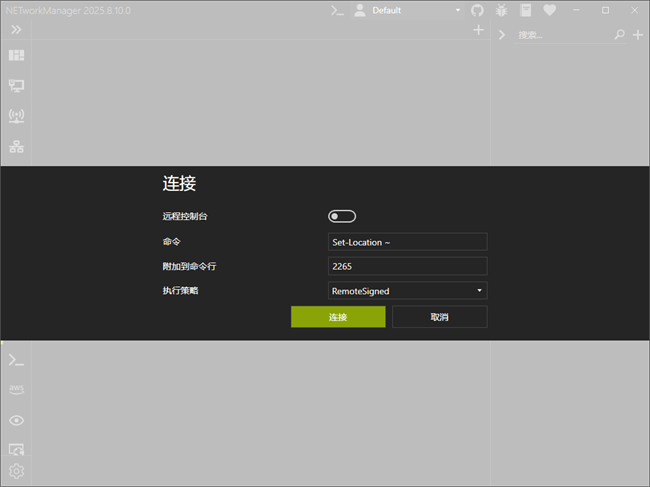650x487 pixels.
Task: Open the WiFi sidebar icon
Action: (x=16, y=116)
